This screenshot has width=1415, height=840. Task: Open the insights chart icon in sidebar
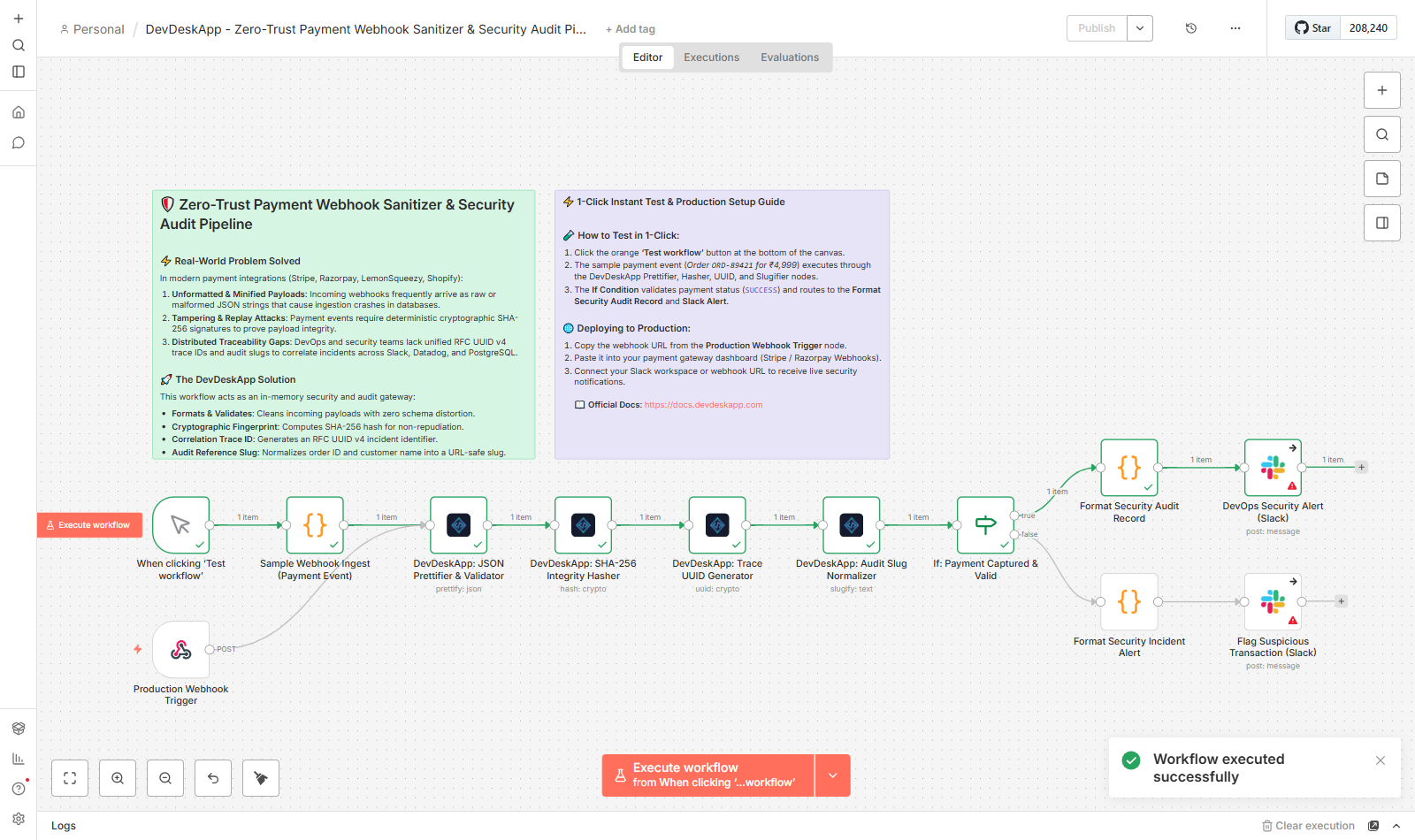pos(19,759)
